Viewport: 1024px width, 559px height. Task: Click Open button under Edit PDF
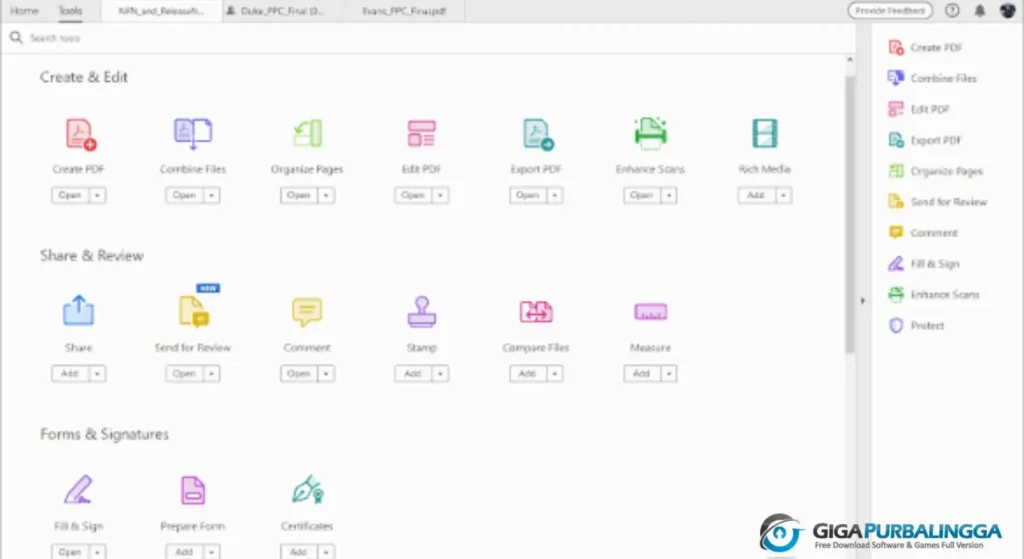pyautogui.click(x=413, y=195)
